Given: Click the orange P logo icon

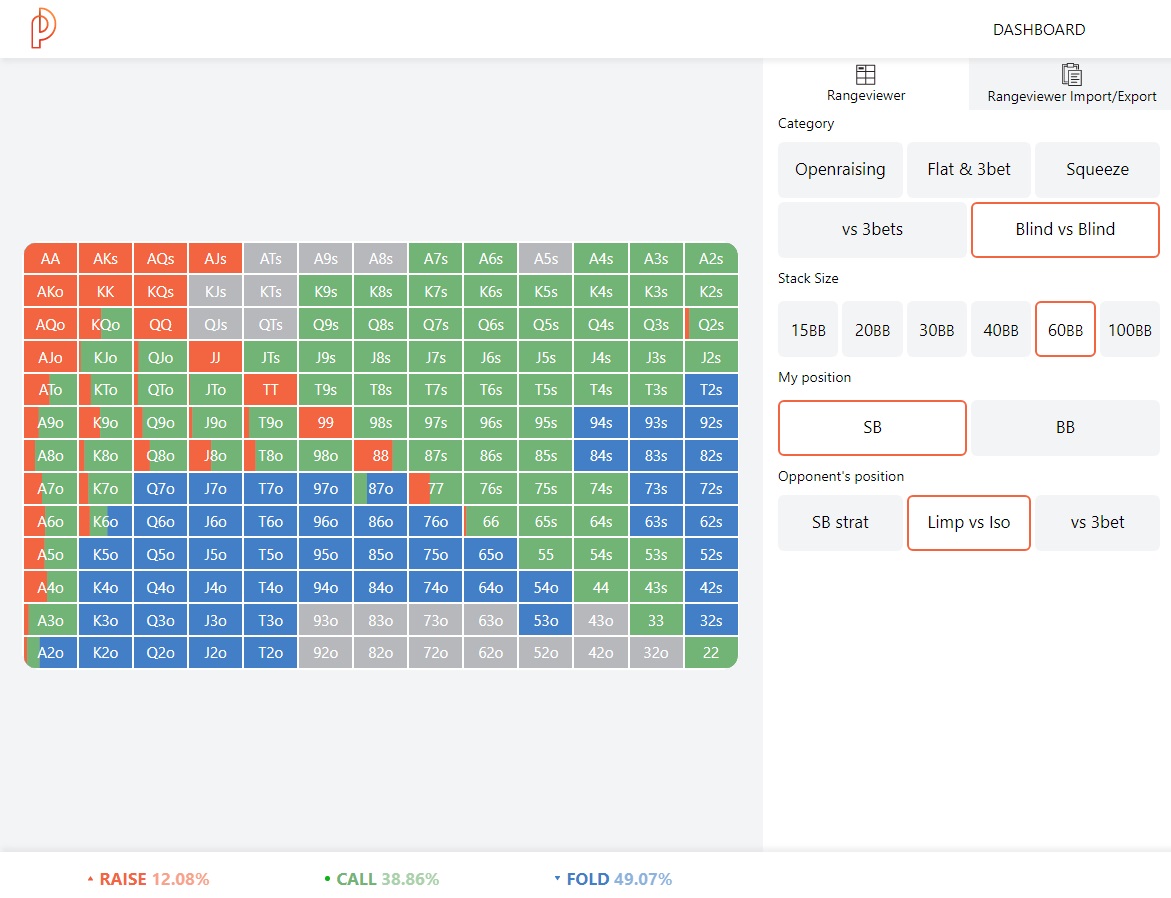Looking at the screenshot, I should point(43,28).
